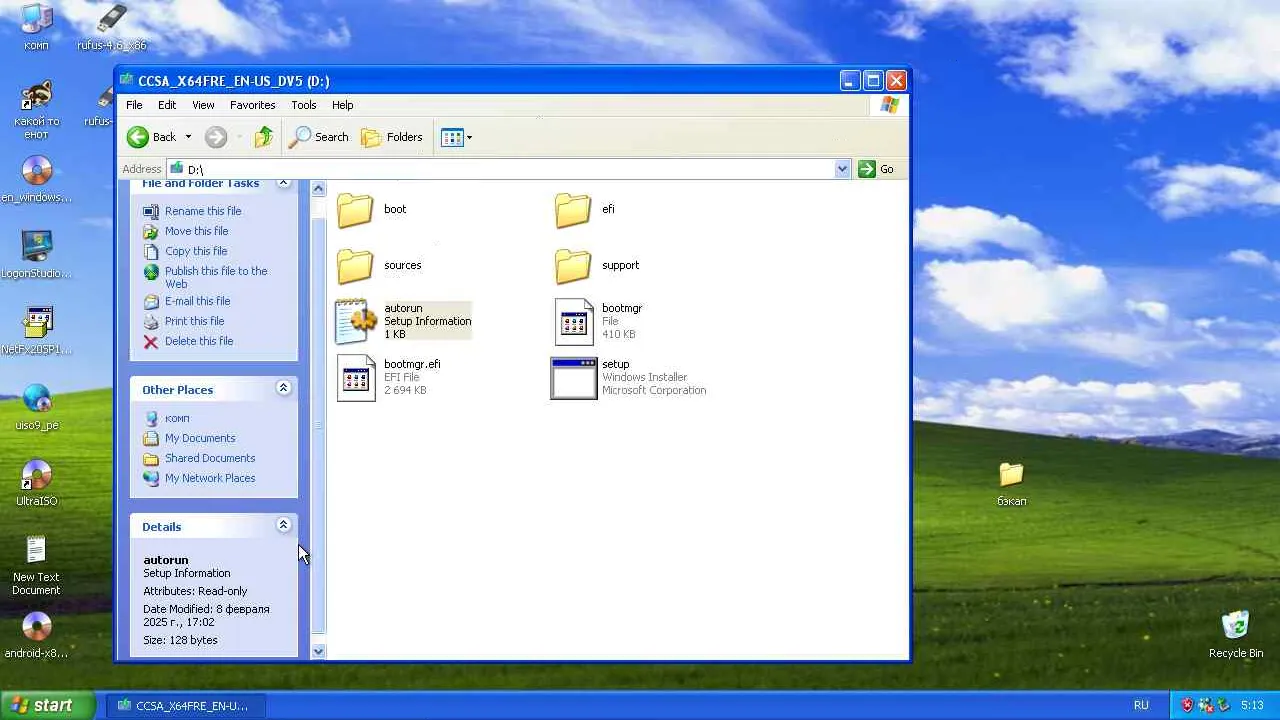Select the en_windows disc image icon
This screenshot has height=720, width=1280.
click(36, 180)
